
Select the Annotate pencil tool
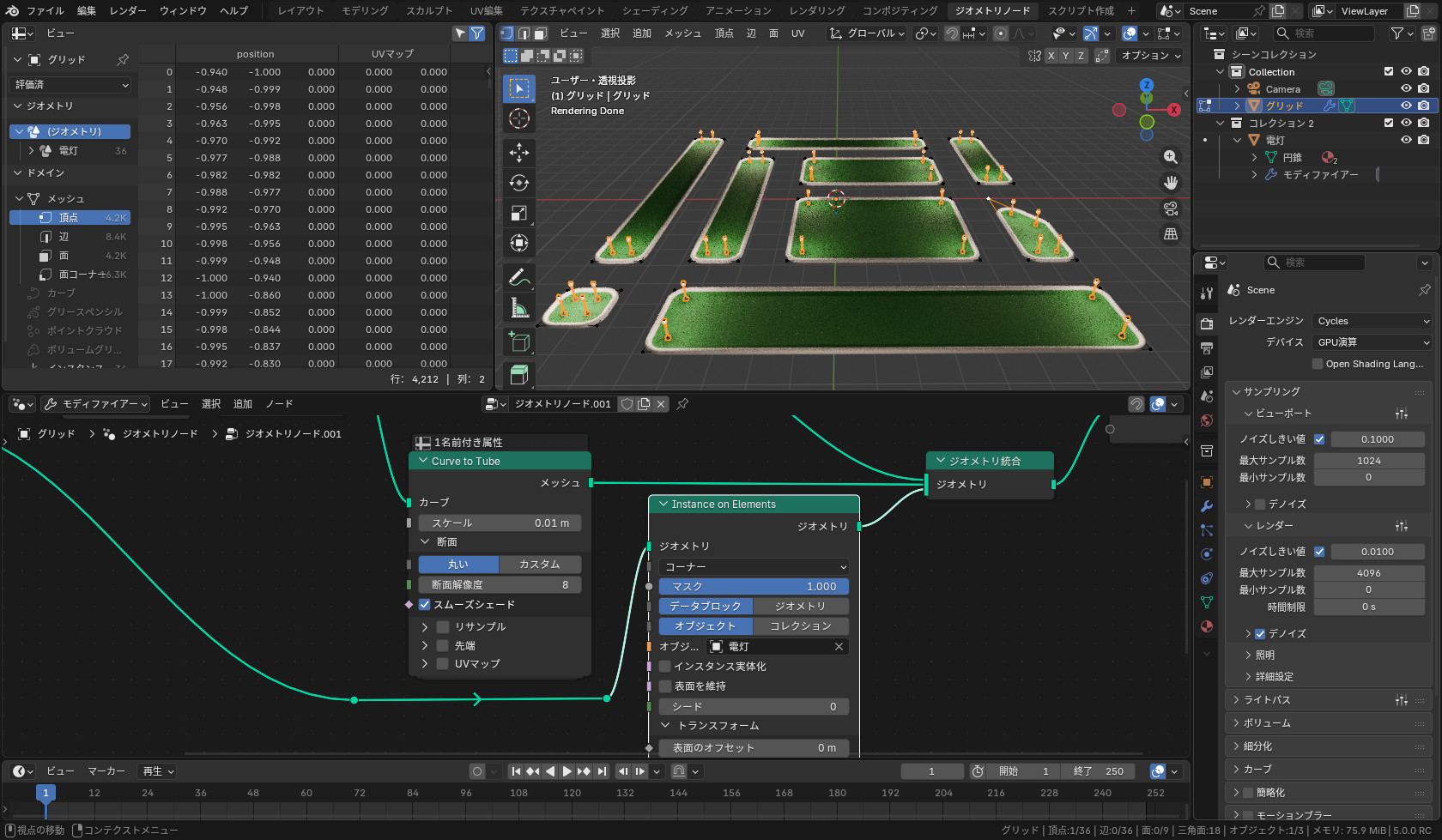pyautogui.click(x=518, y=277)
